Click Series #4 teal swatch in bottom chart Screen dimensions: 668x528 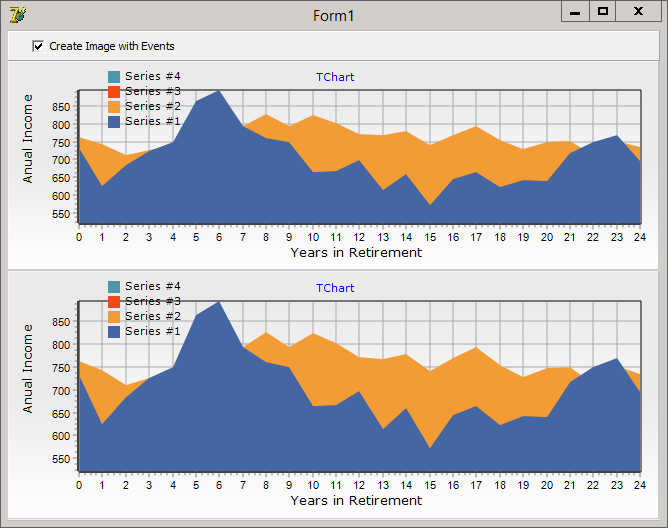pyautogui.click(x=114, y=286)
